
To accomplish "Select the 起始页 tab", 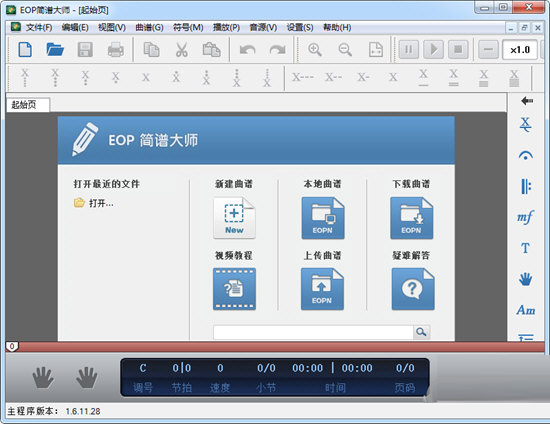I will (28, 105).
